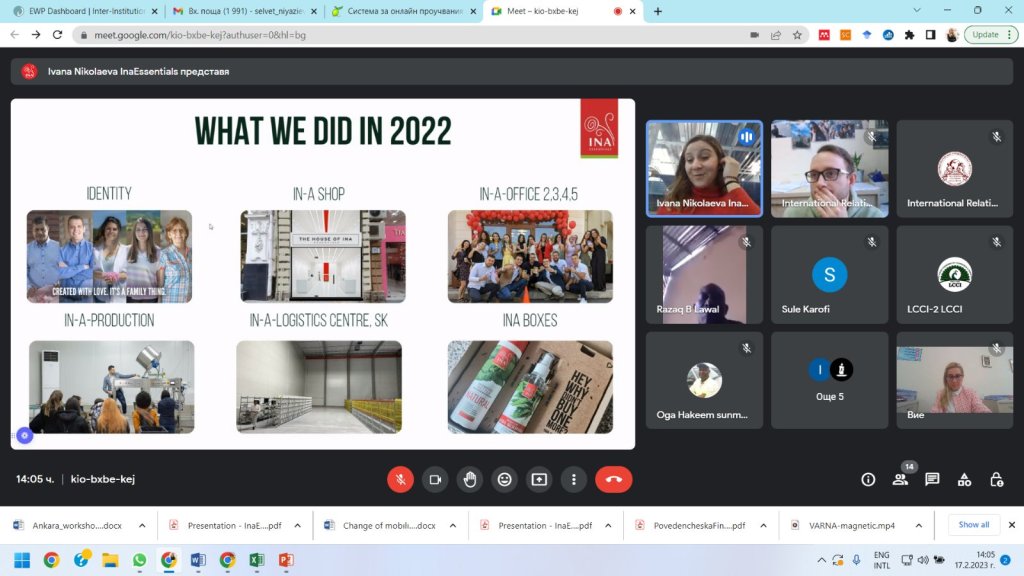
Task: Unmute the microphone in Meet
Action: (x=400, y=479)
